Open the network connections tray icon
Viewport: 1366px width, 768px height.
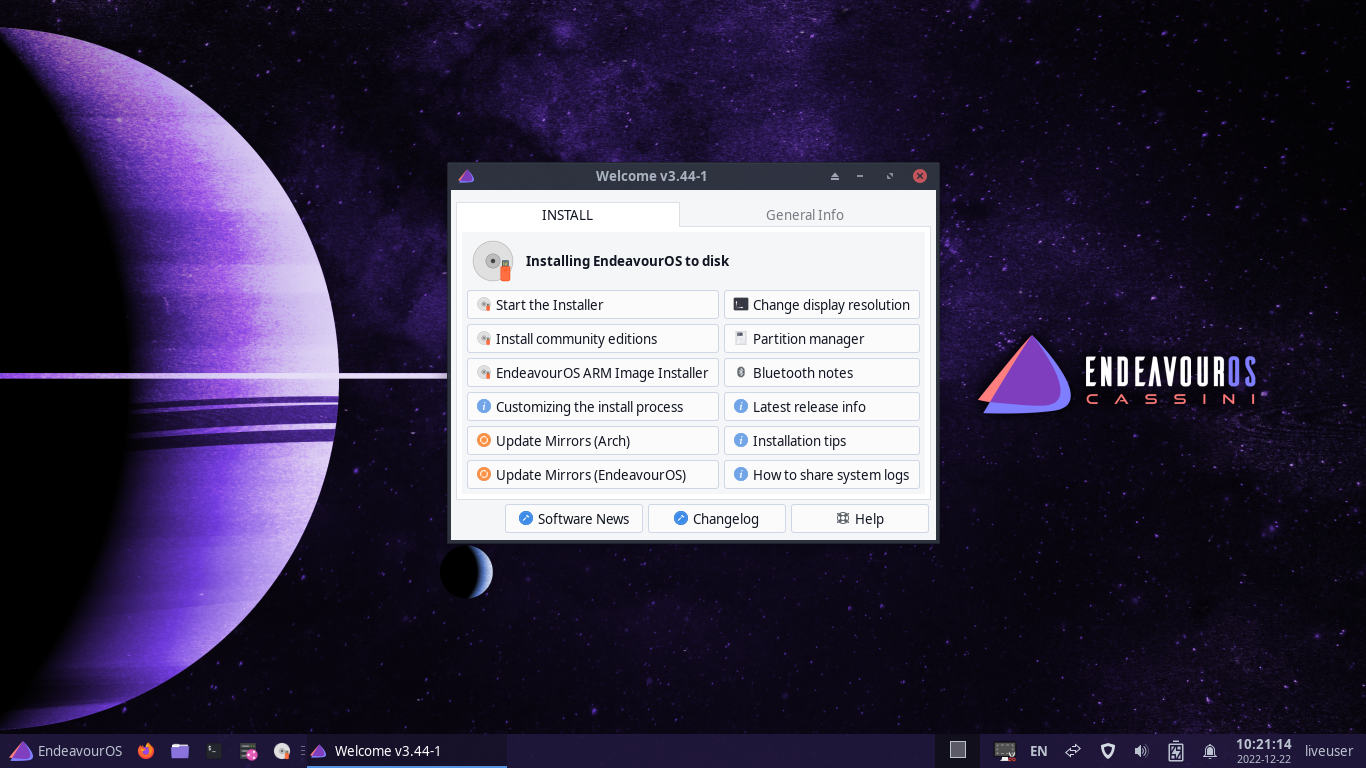[1073, 751]
